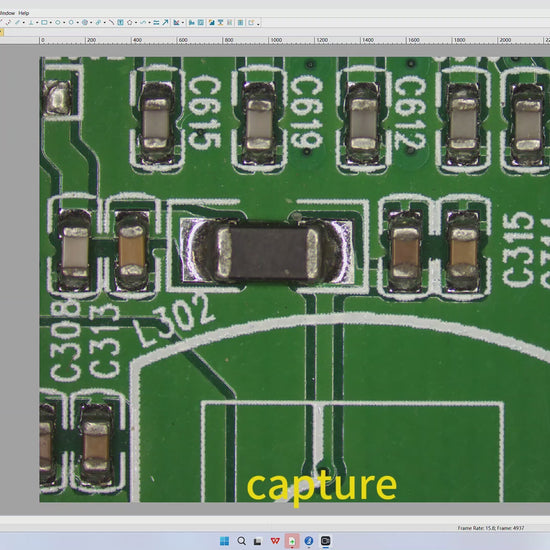Screen dimensions: 550x550
Task: Select the rectangle measurement tool
Action: pos(44,22)
